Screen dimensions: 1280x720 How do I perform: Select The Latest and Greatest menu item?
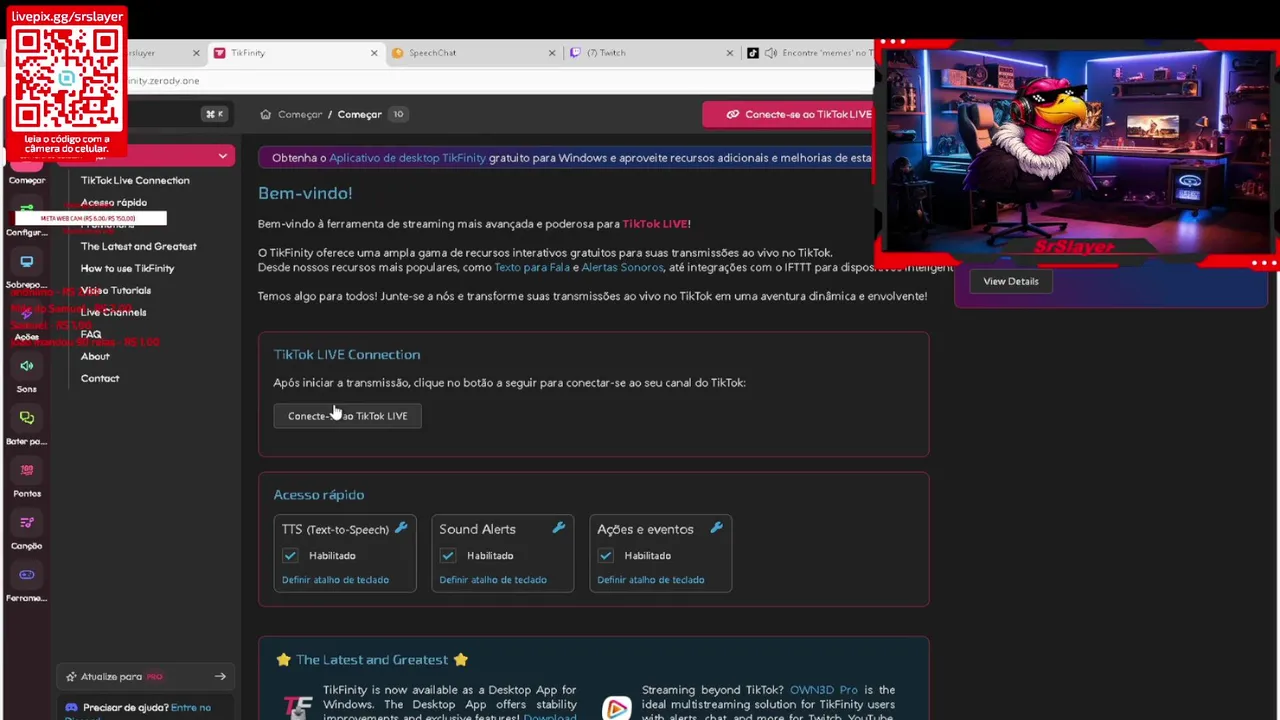138,246
